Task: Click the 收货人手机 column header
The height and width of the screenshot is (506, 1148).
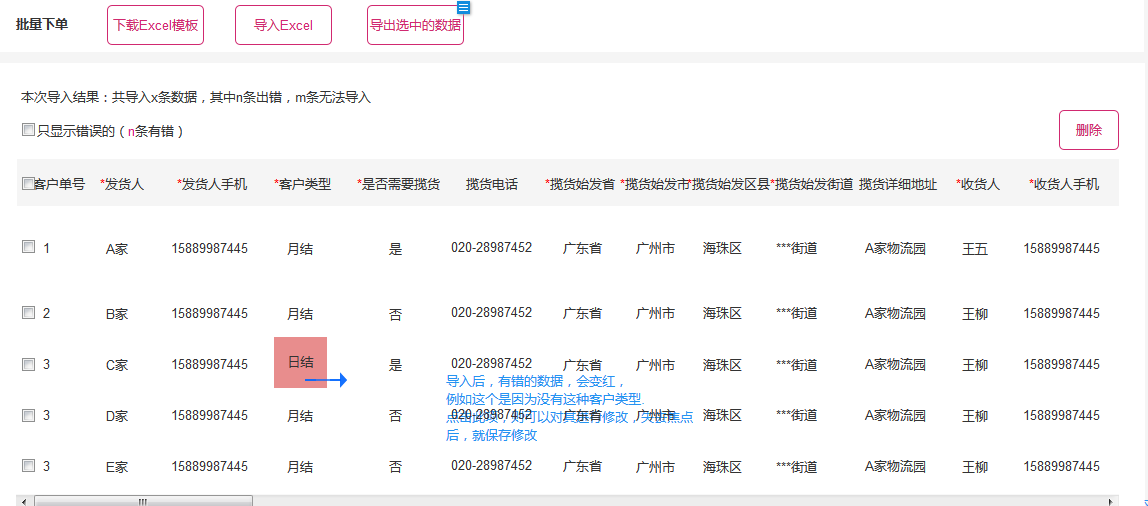Action: (1064, 184)
